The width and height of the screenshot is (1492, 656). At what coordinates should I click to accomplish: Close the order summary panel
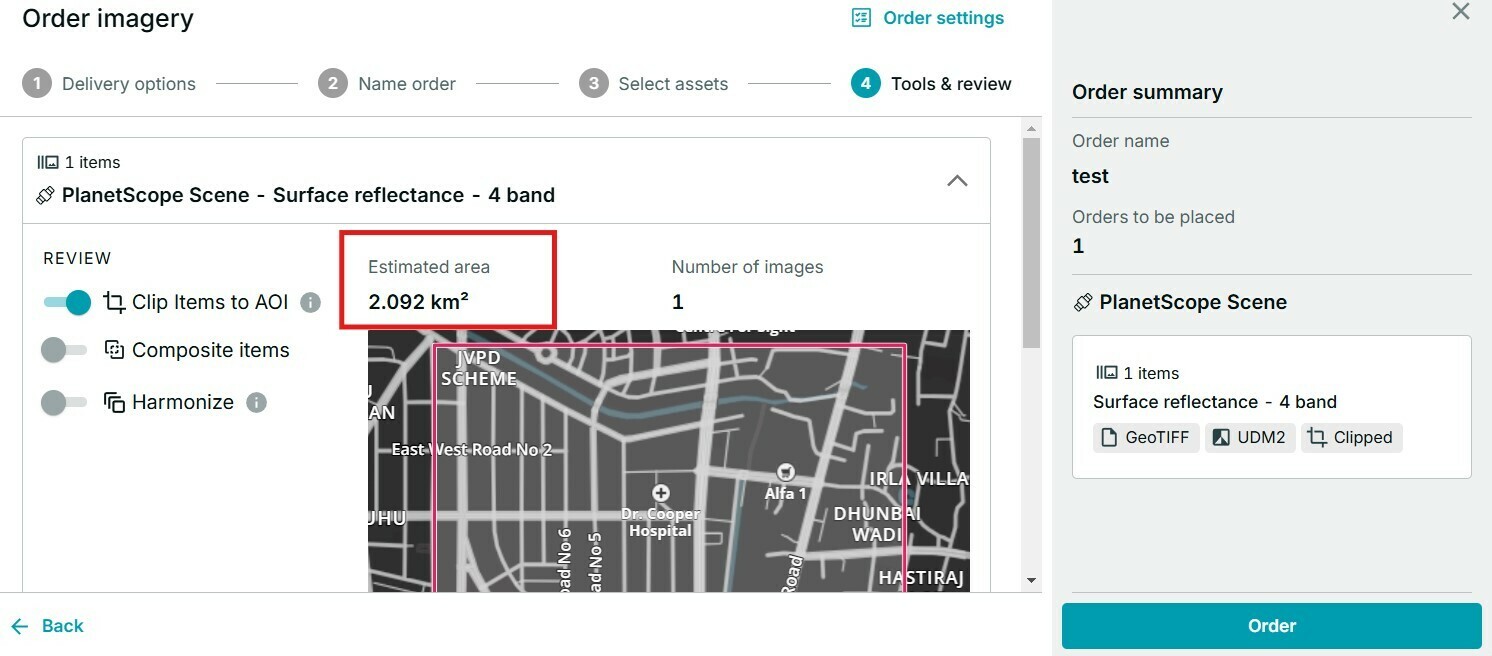(x=1461, y=11)
